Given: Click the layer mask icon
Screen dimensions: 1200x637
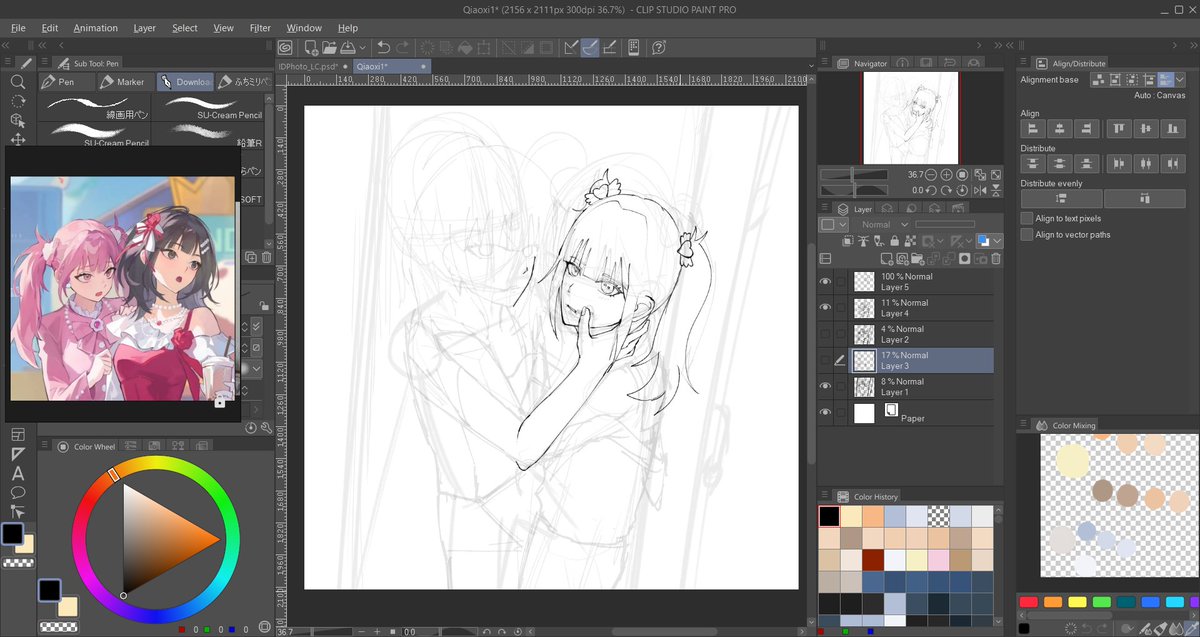Looking at the screenshot, I should pyautogui.click(x=964, y=259).
